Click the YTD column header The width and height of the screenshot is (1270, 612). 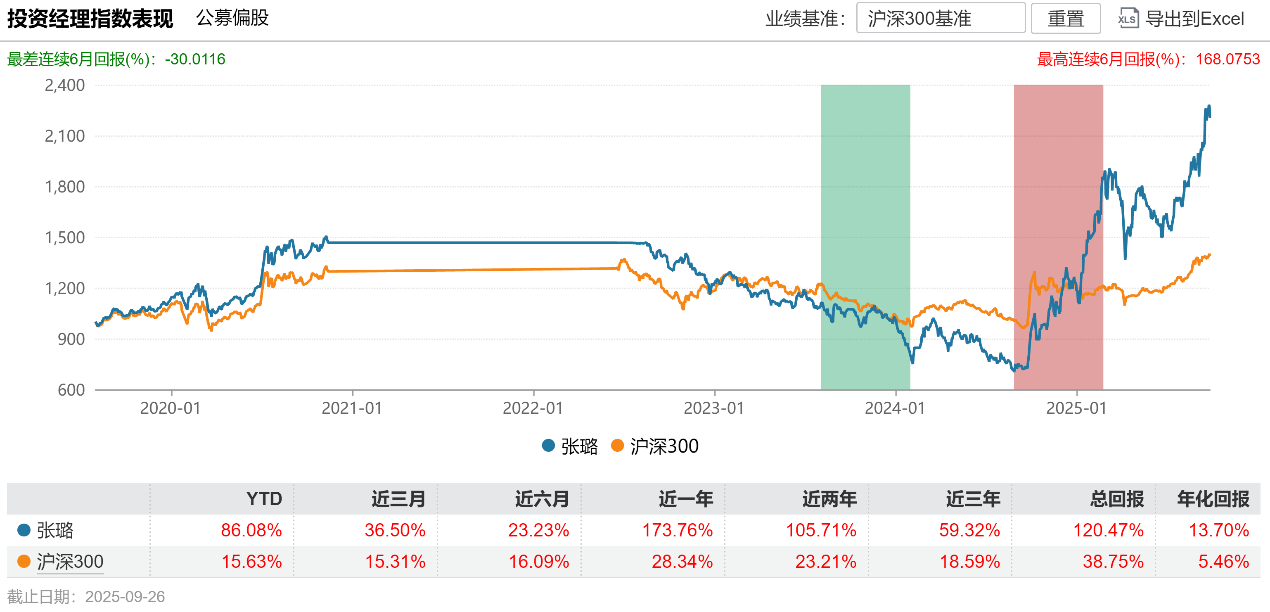pos(264,498)
